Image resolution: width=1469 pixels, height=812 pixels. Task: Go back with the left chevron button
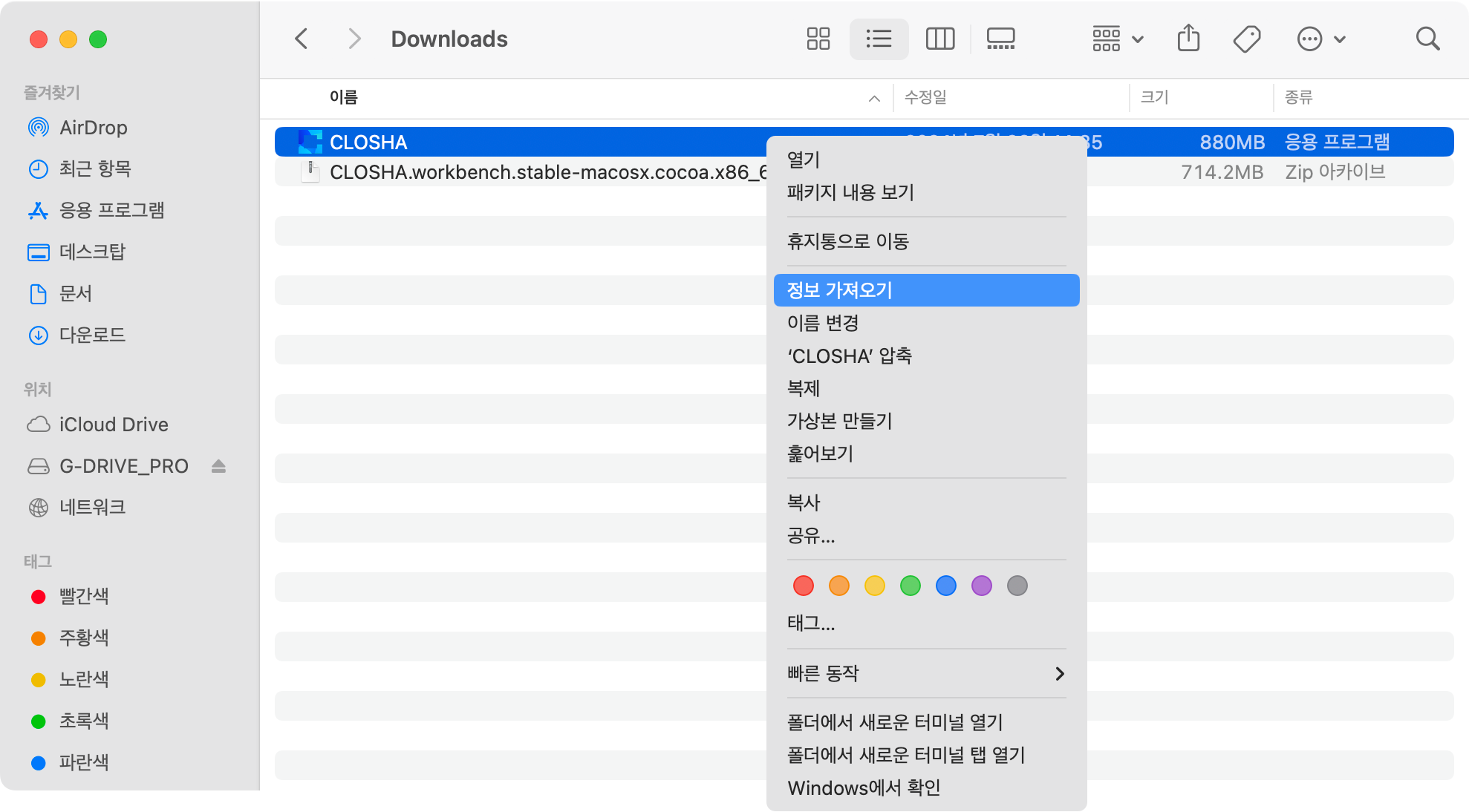click(301, 39)
